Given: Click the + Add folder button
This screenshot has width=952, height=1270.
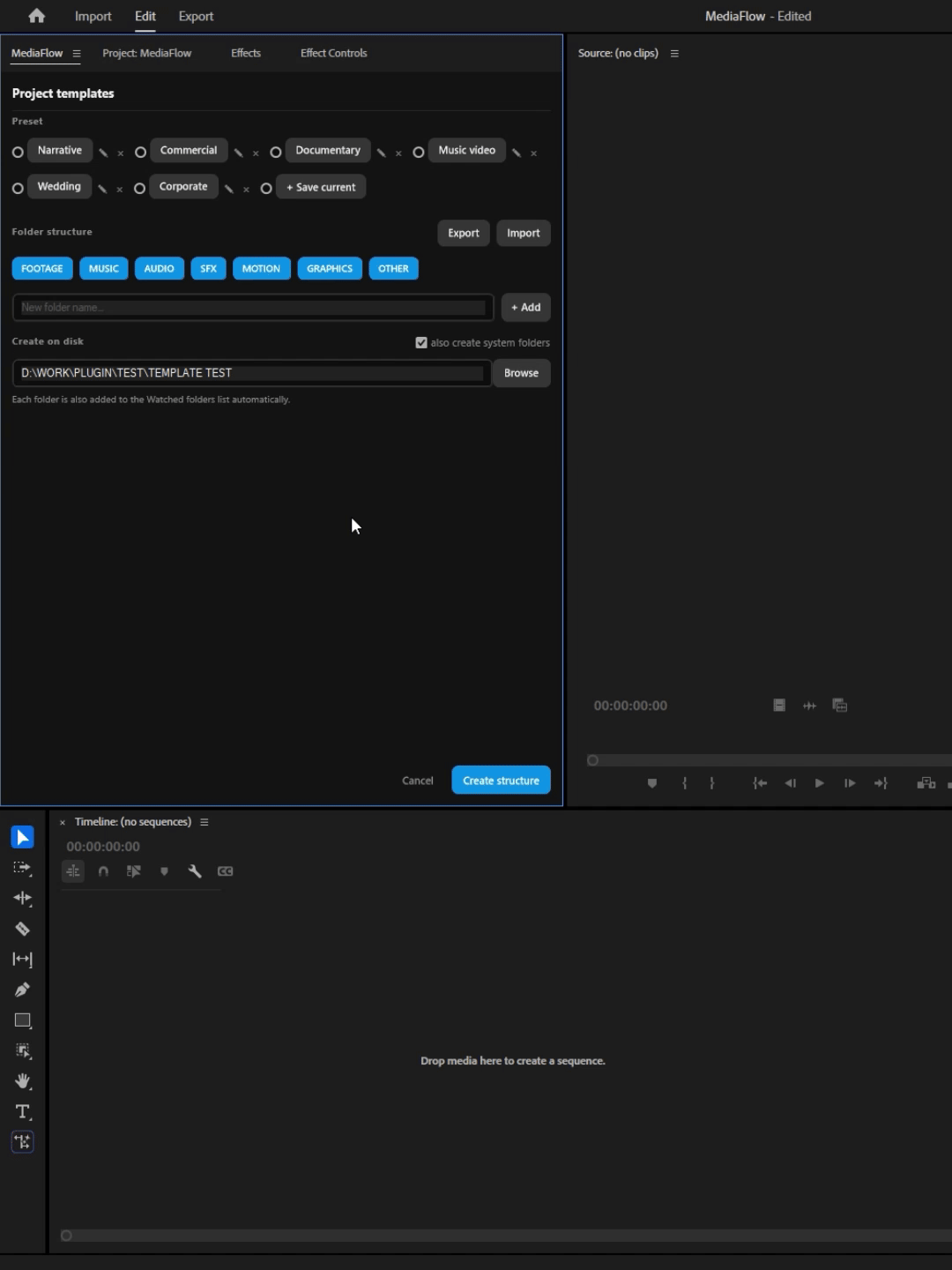Looking at the screenshot, I should click(x=526, y=307).
